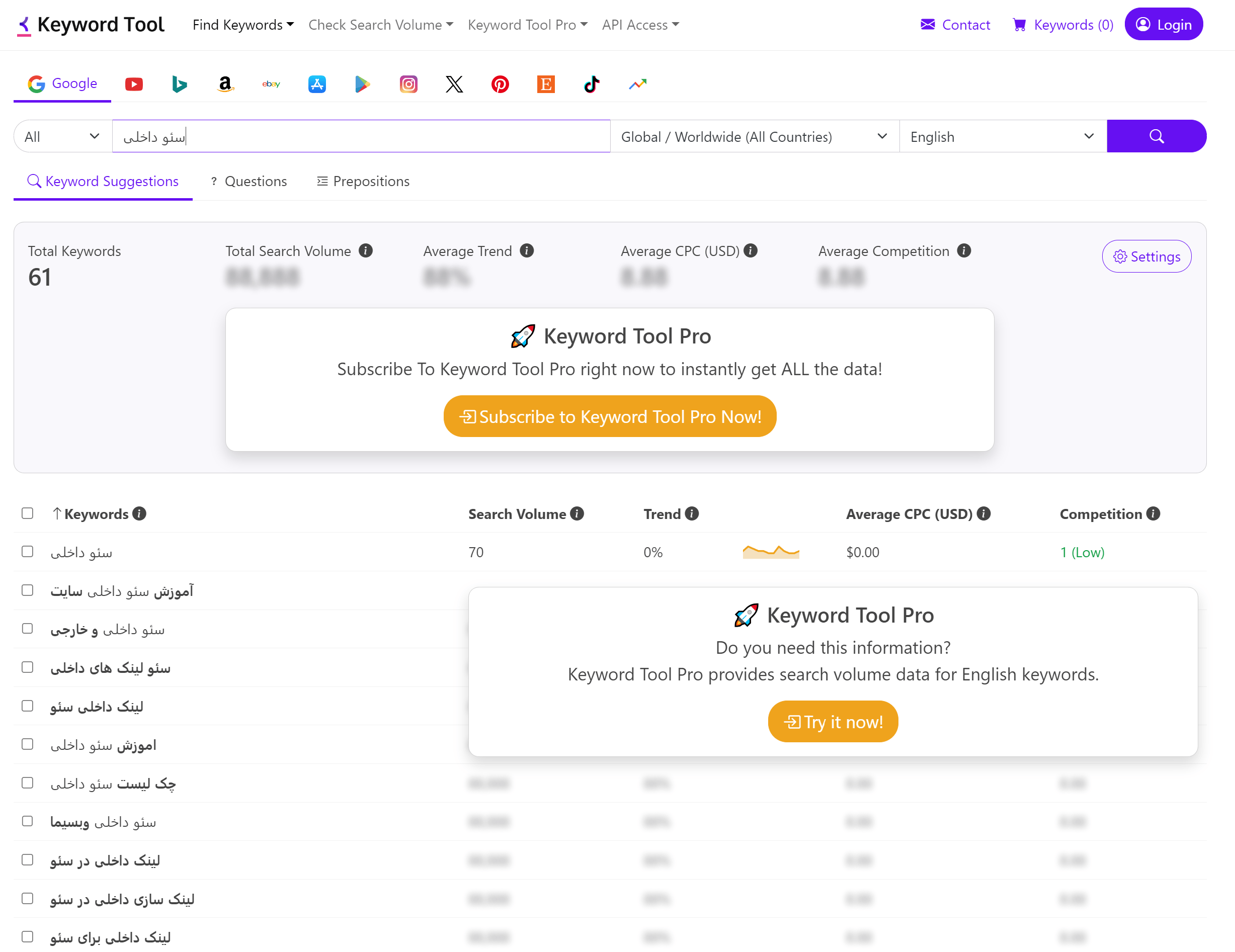1235x952 pixels.
Task: Open the Prepositions tab
Action: (363, 182)
